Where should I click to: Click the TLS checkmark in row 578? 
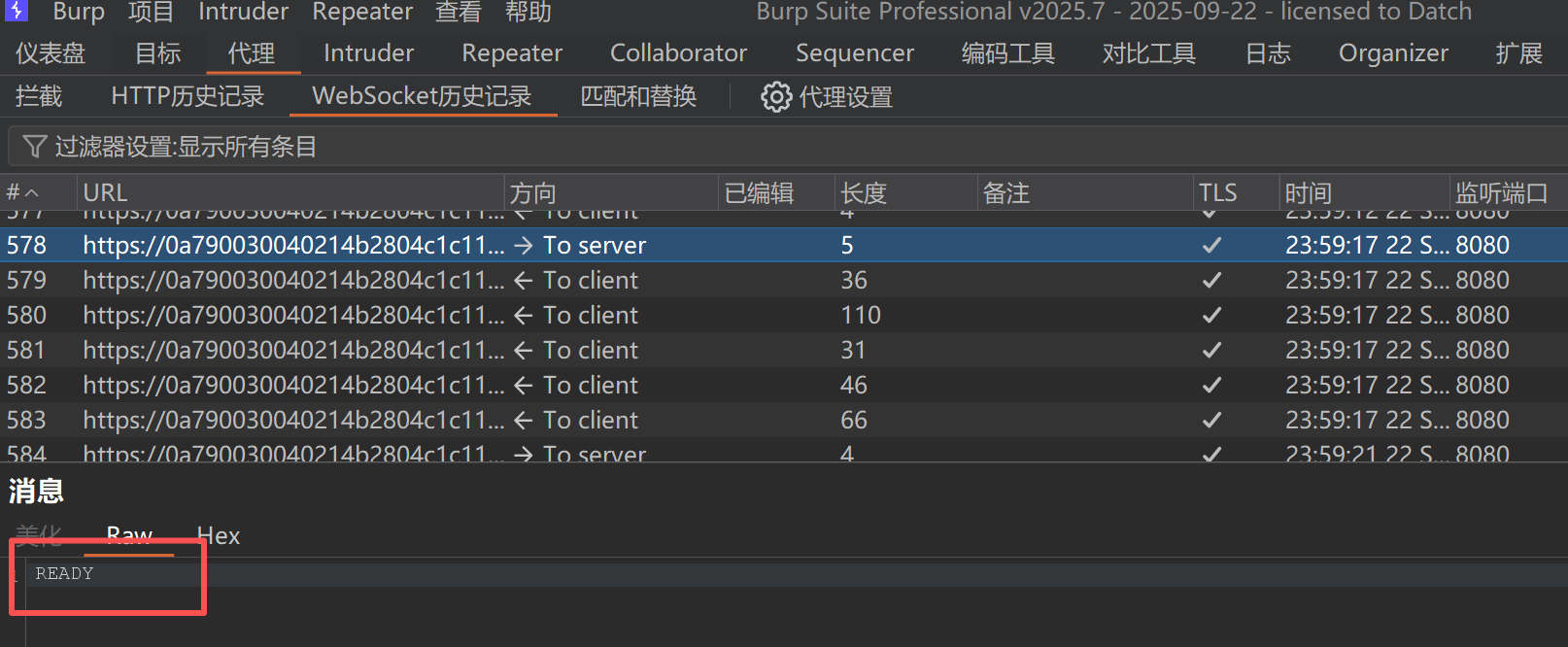click(x=1211, y=246)
